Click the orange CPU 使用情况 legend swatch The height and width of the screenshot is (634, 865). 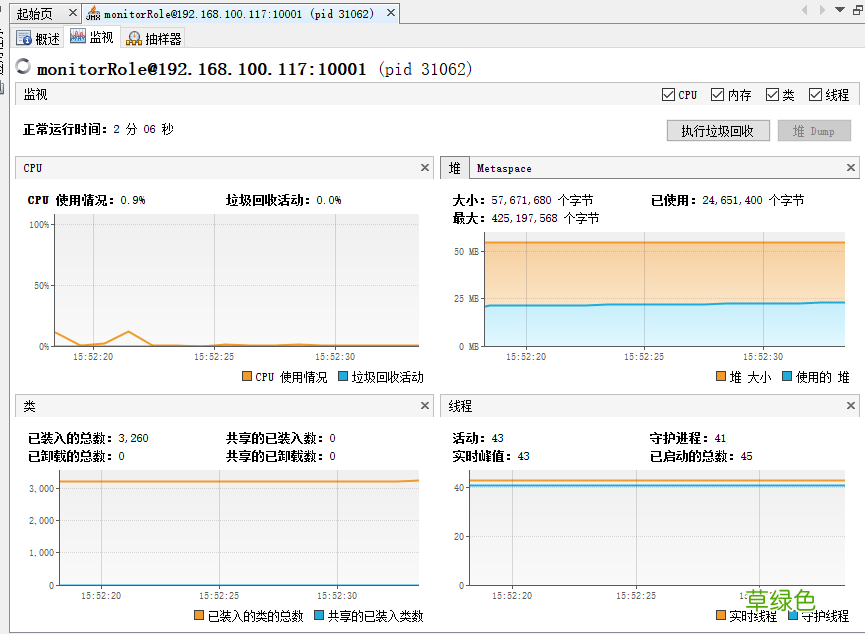[x=247, y=377]
